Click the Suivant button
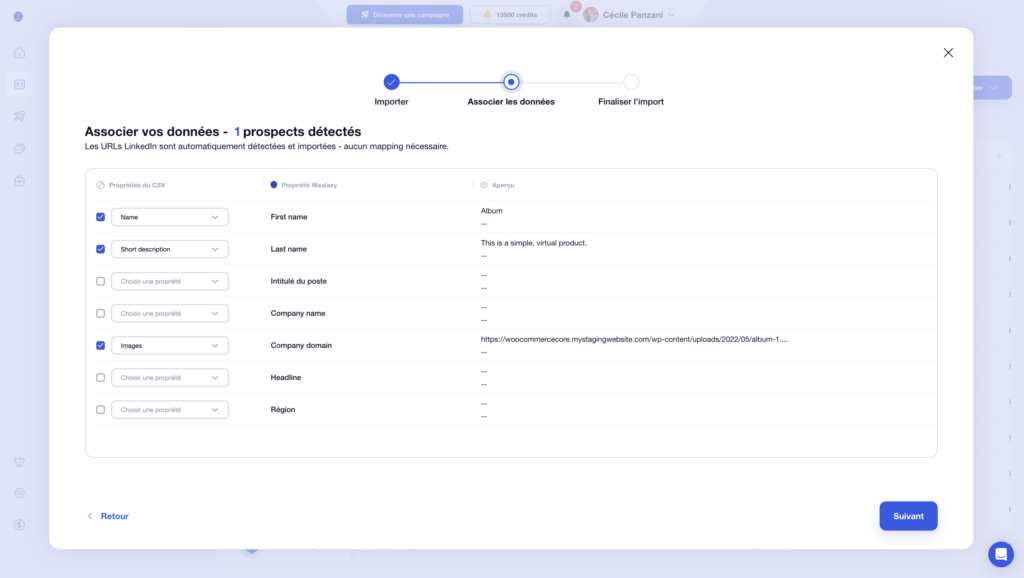The width and height of the screenshot is (1024, 578). click(x=908, y=516)
